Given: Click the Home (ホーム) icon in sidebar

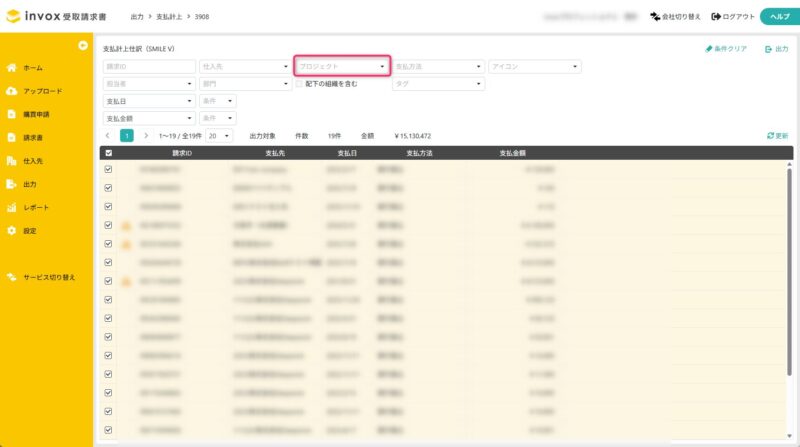Looking at the screenshot, I should pos(11,67).
